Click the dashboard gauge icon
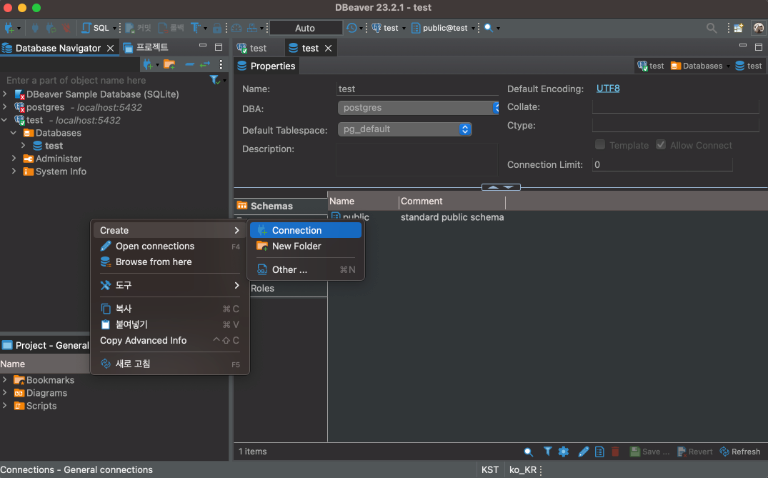 pos(237,28)
